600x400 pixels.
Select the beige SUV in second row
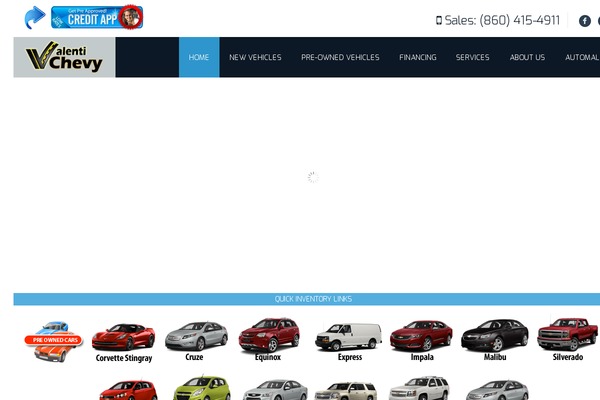coord(346,391)
